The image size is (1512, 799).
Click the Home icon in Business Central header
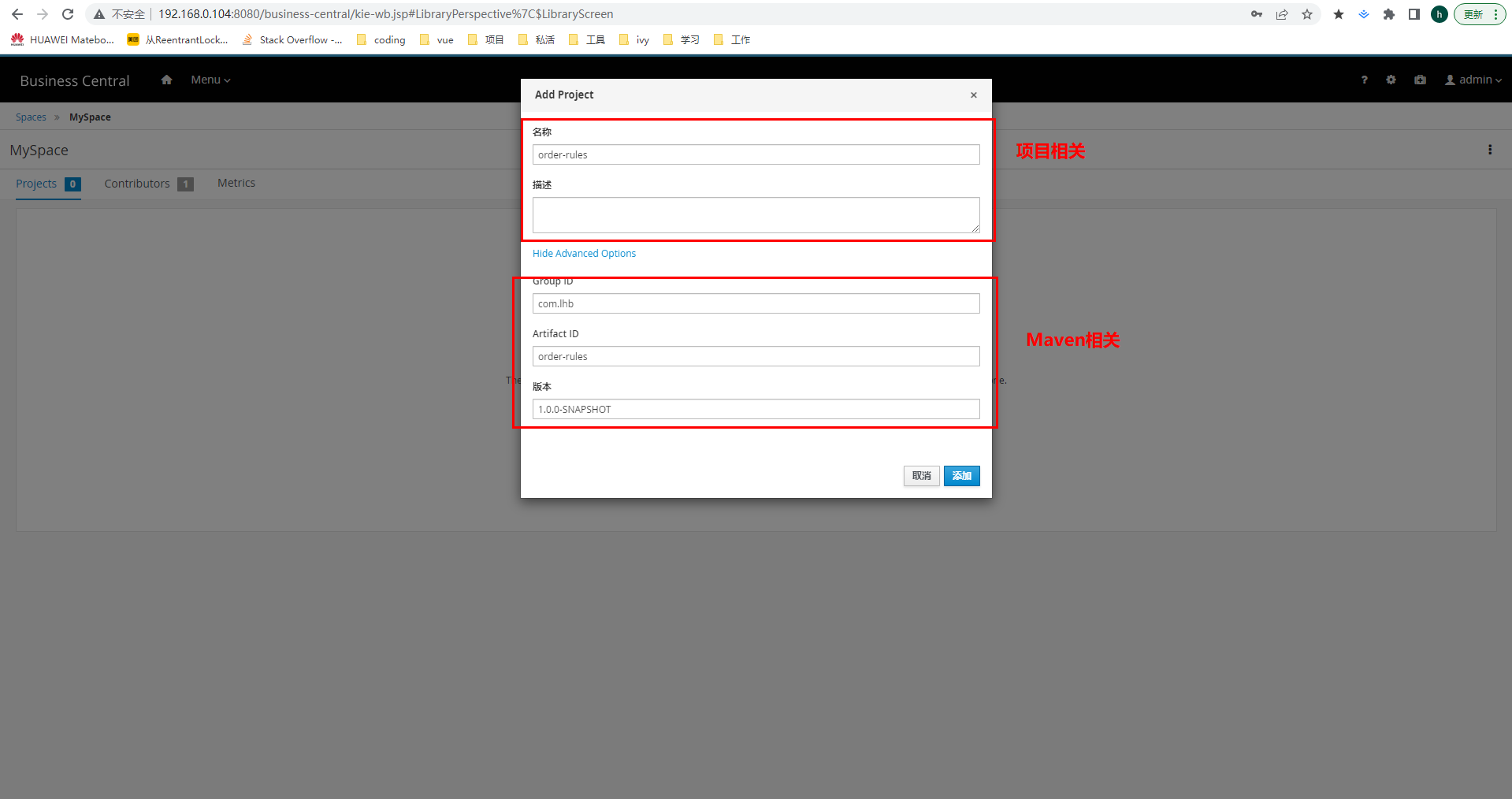(x=166, y=80)
